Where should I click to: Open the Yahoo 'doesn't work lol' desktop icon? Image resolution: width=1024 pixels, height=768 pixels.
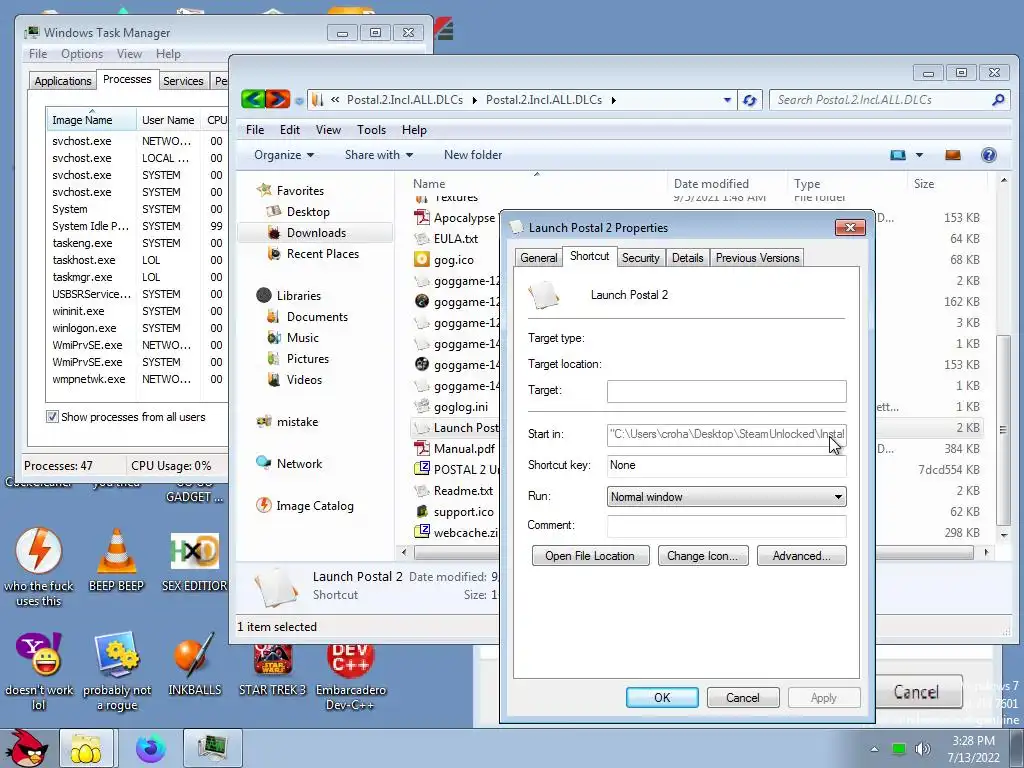[x=39, y=671]
